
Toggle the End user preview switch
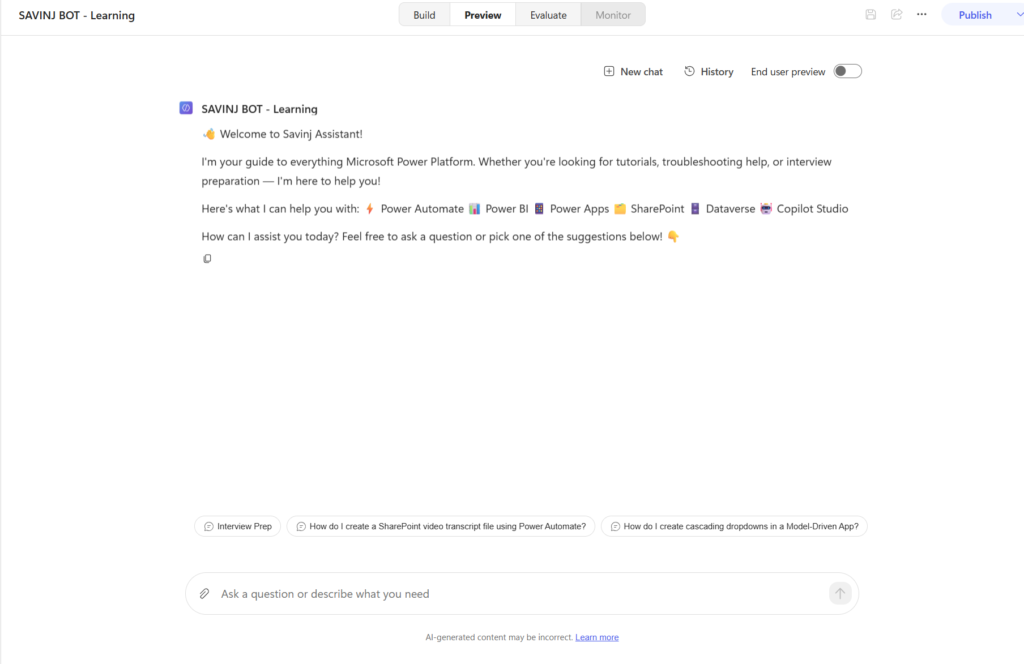pyautogui.click(x=848, y=71)
